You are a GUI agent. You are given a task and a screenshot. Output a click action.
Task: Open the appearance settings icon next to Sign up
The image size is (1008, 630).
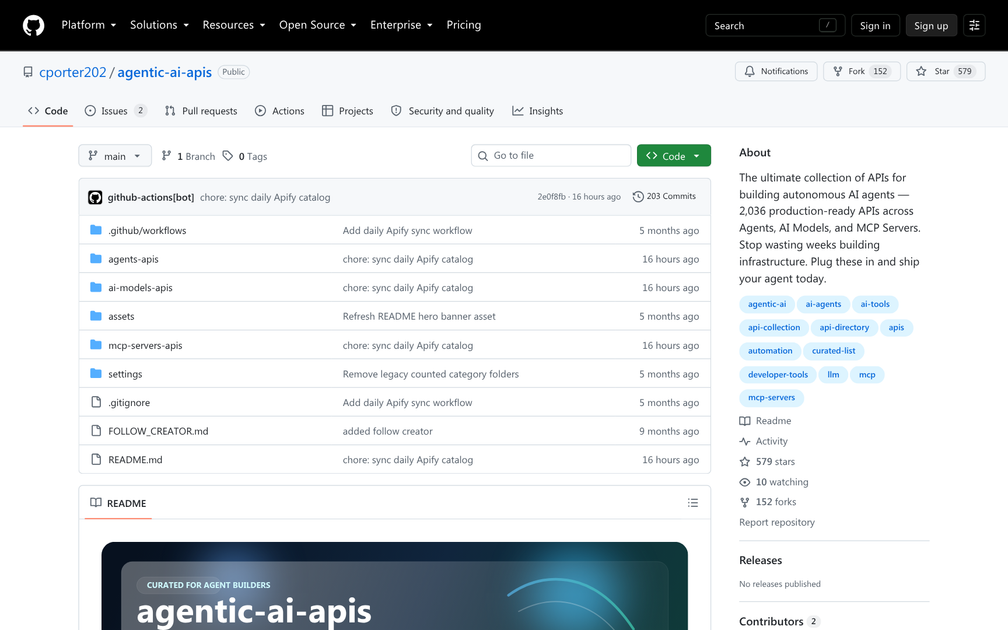point(974,25)
